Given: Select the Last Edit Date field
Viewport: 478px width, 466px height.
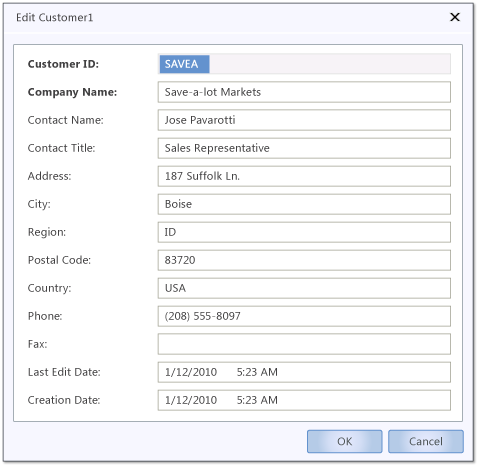Looking at the screenshot, I should click(x=304, y=372).
